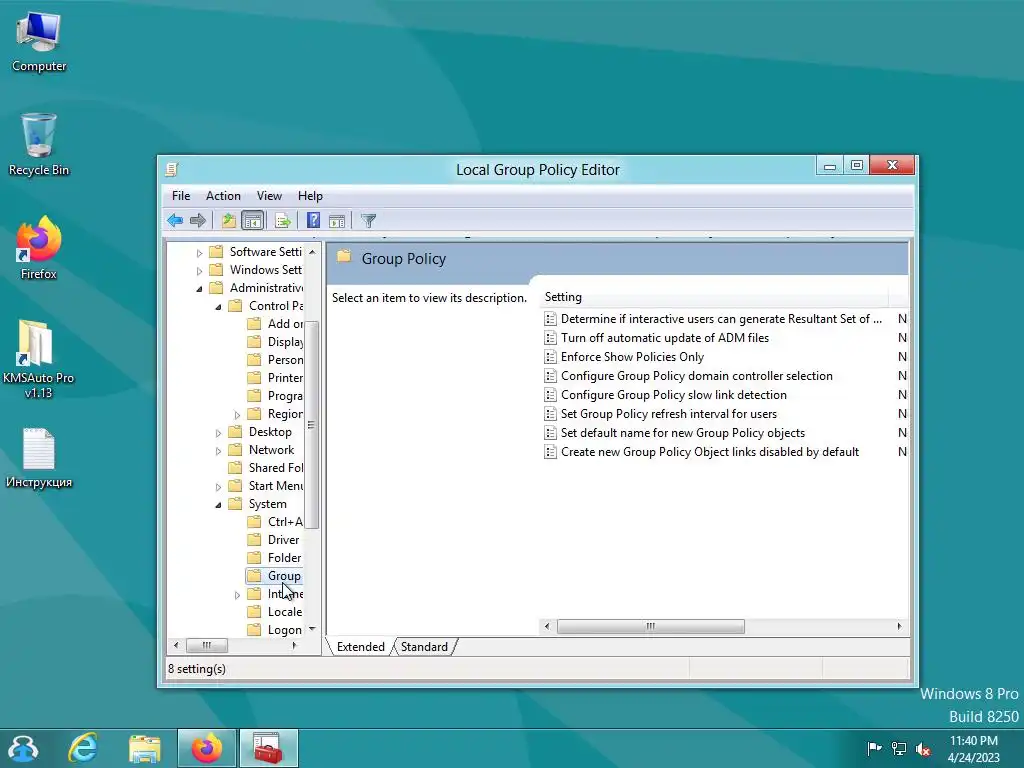Expand the Software Settings node
Screen dimensions: 1024x768
pos(200,253)
